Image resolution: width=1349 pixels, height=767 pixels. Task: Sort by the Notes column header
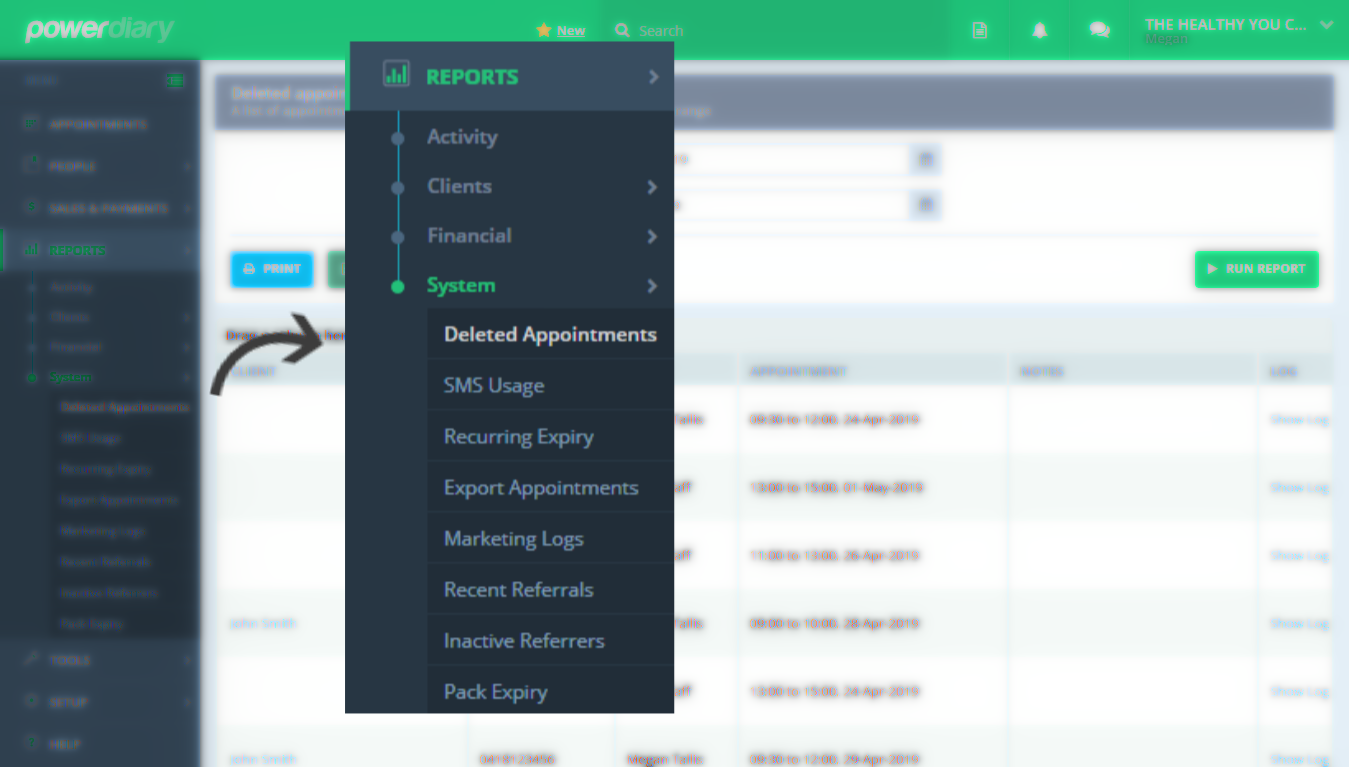(1041, 371)
